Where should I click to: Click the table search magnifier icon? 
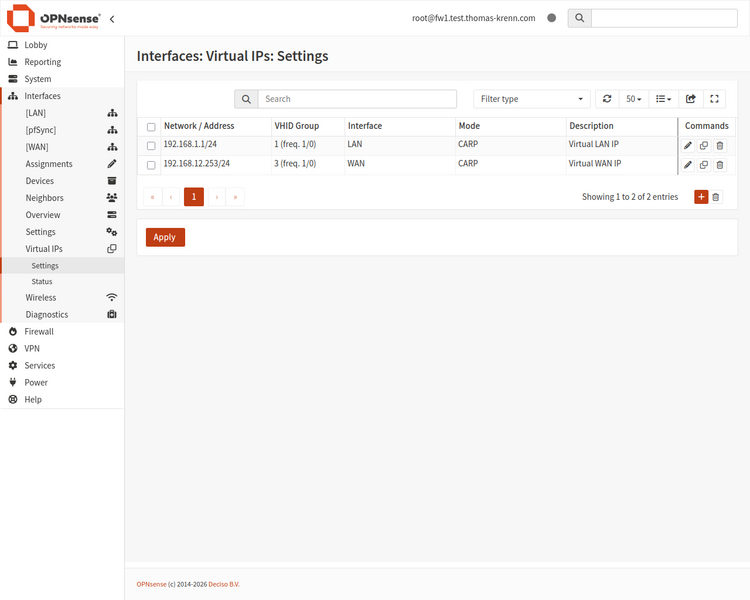pos(246,99)
